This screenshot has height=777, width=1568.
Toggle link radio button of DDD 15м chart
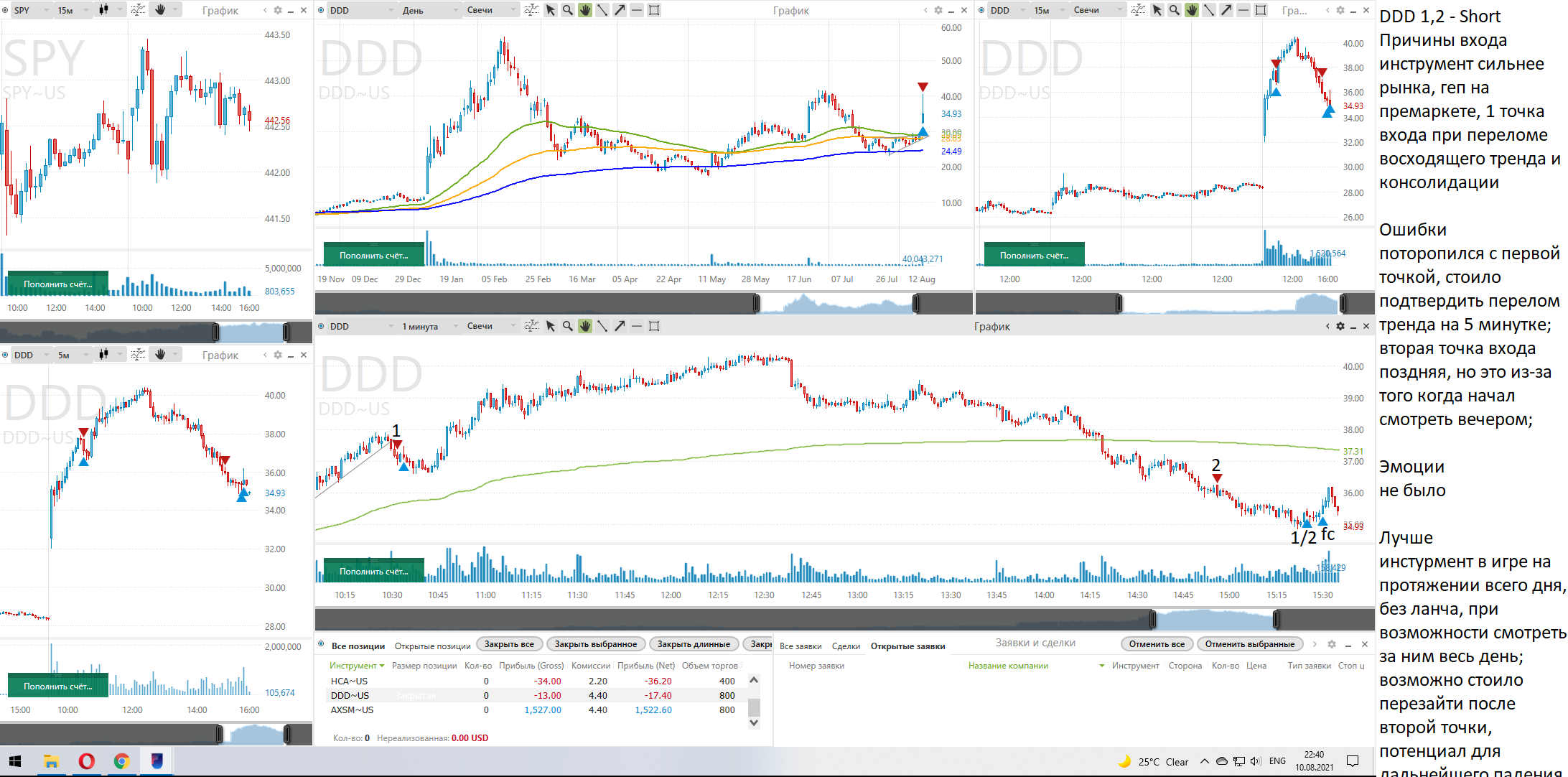[x=981, y=10]
